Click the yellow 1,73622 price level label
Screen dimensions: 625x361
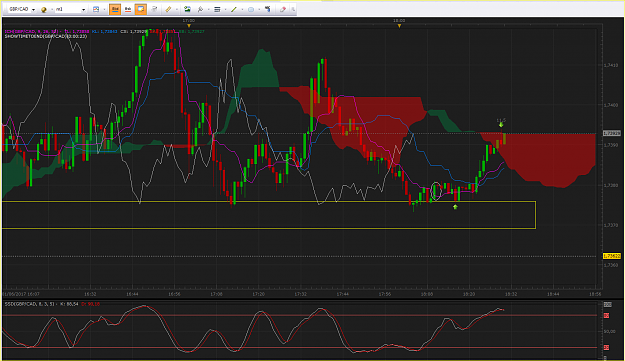(x=612, y=256)
